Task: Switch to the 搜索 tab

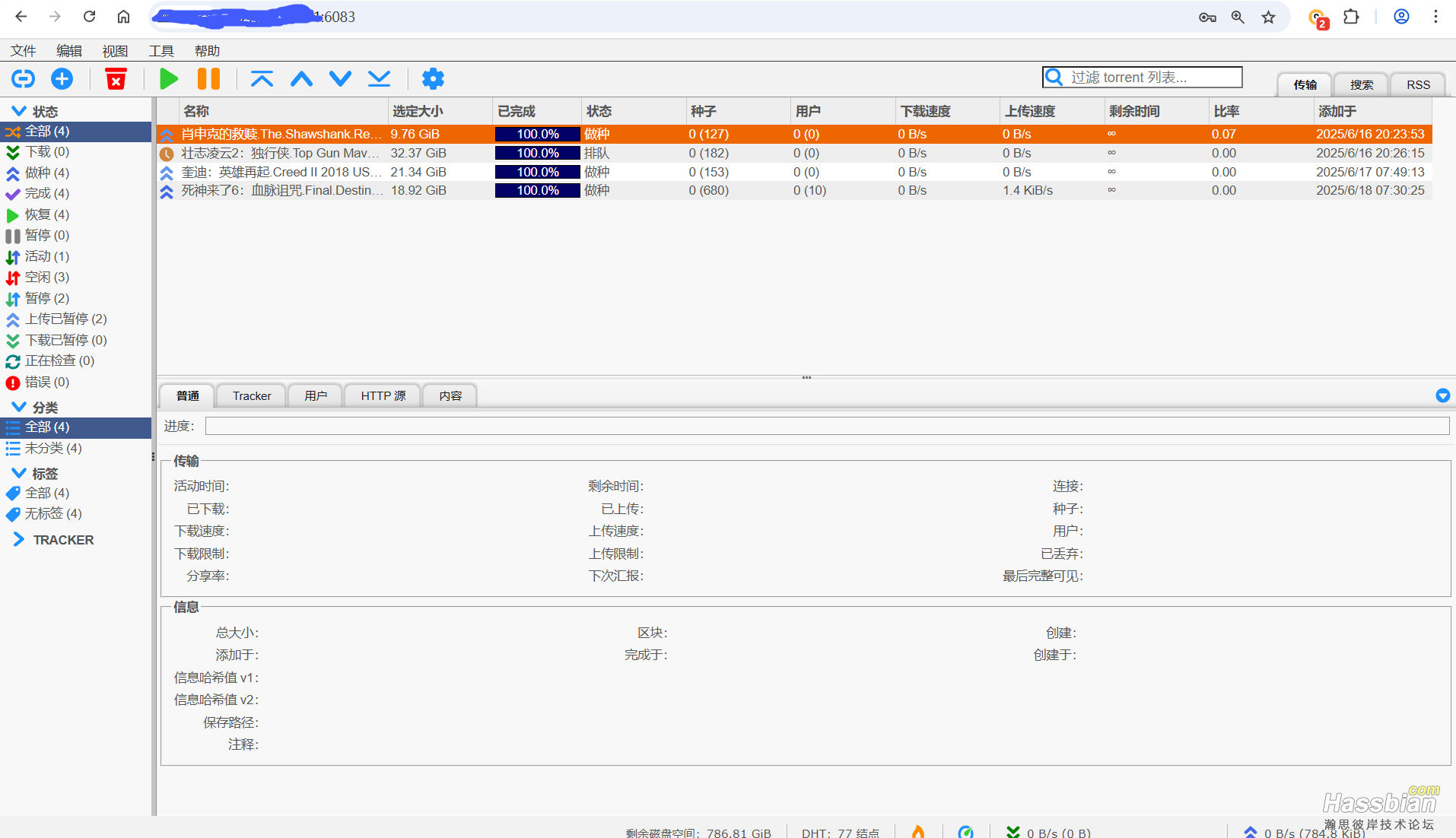Action: 1361,84
